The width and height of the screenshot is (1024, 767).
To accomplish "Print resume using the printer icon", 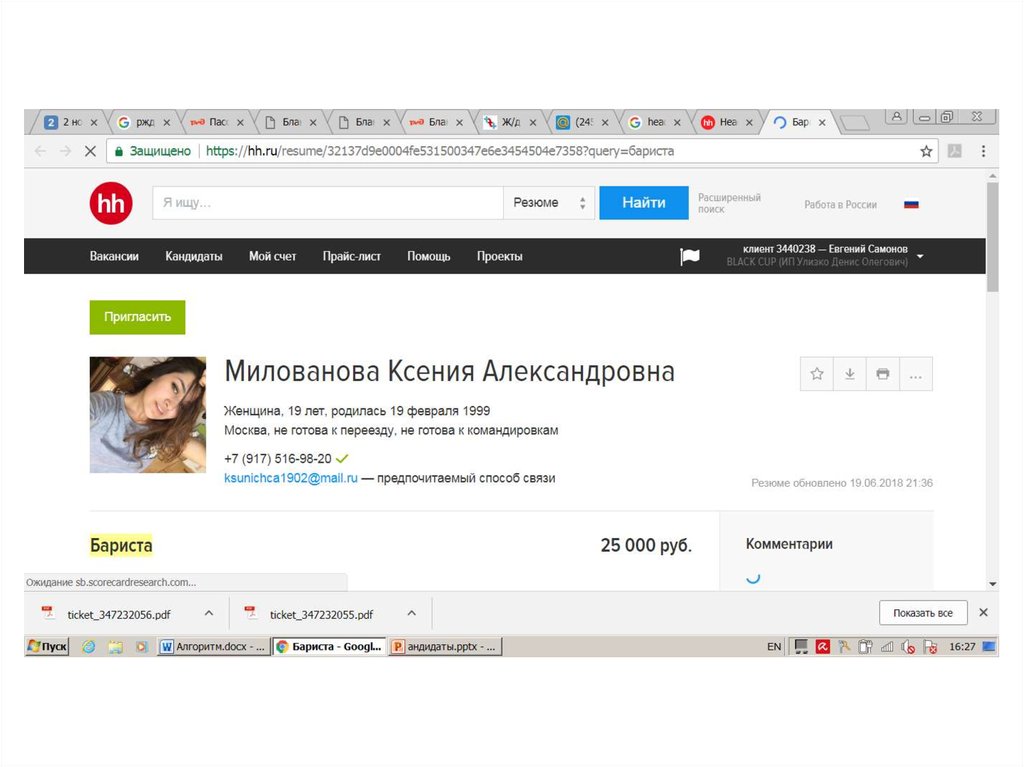I will (882, 374).
